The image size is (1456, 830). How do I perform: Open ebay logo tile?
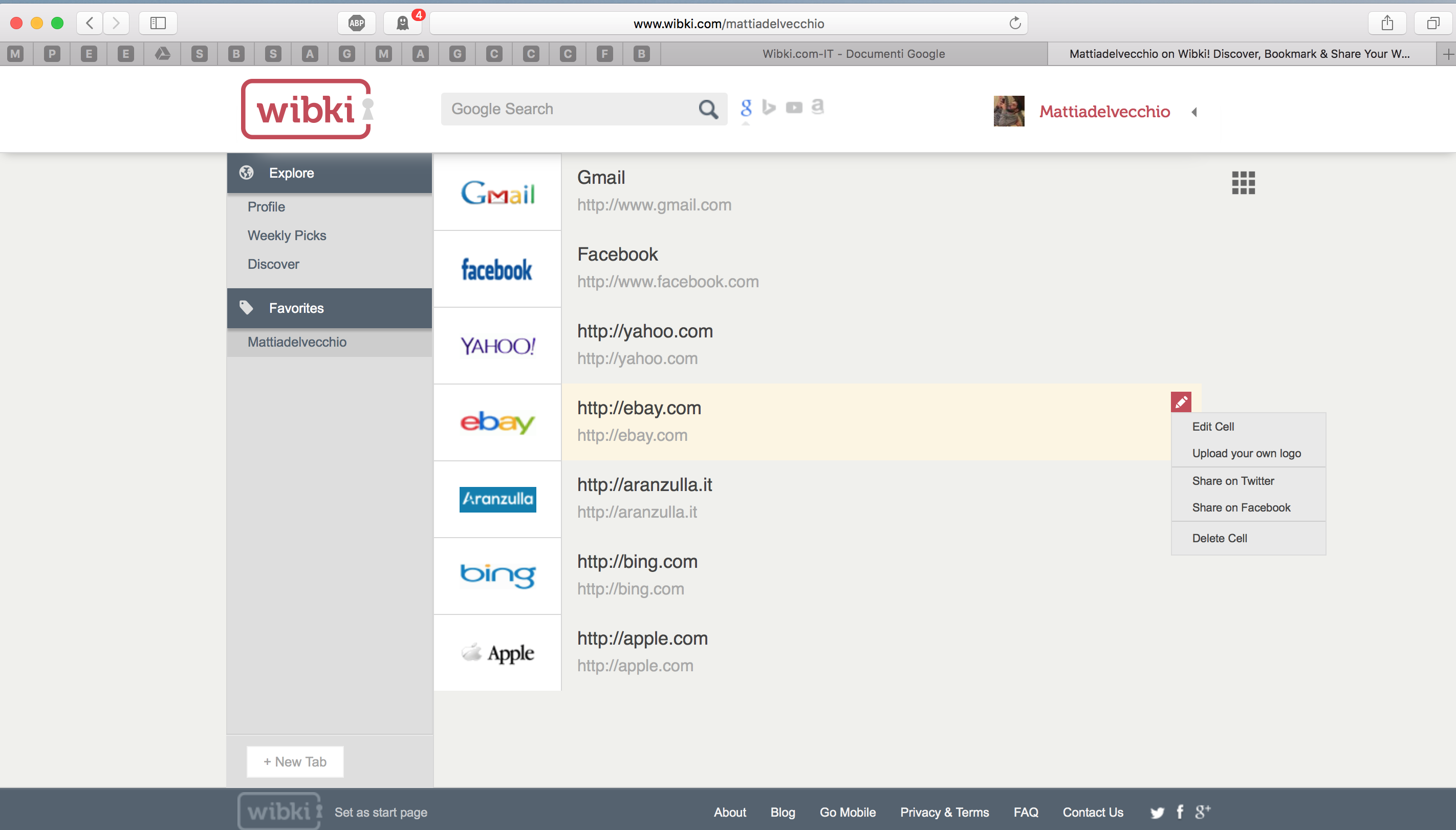(497, 422)
